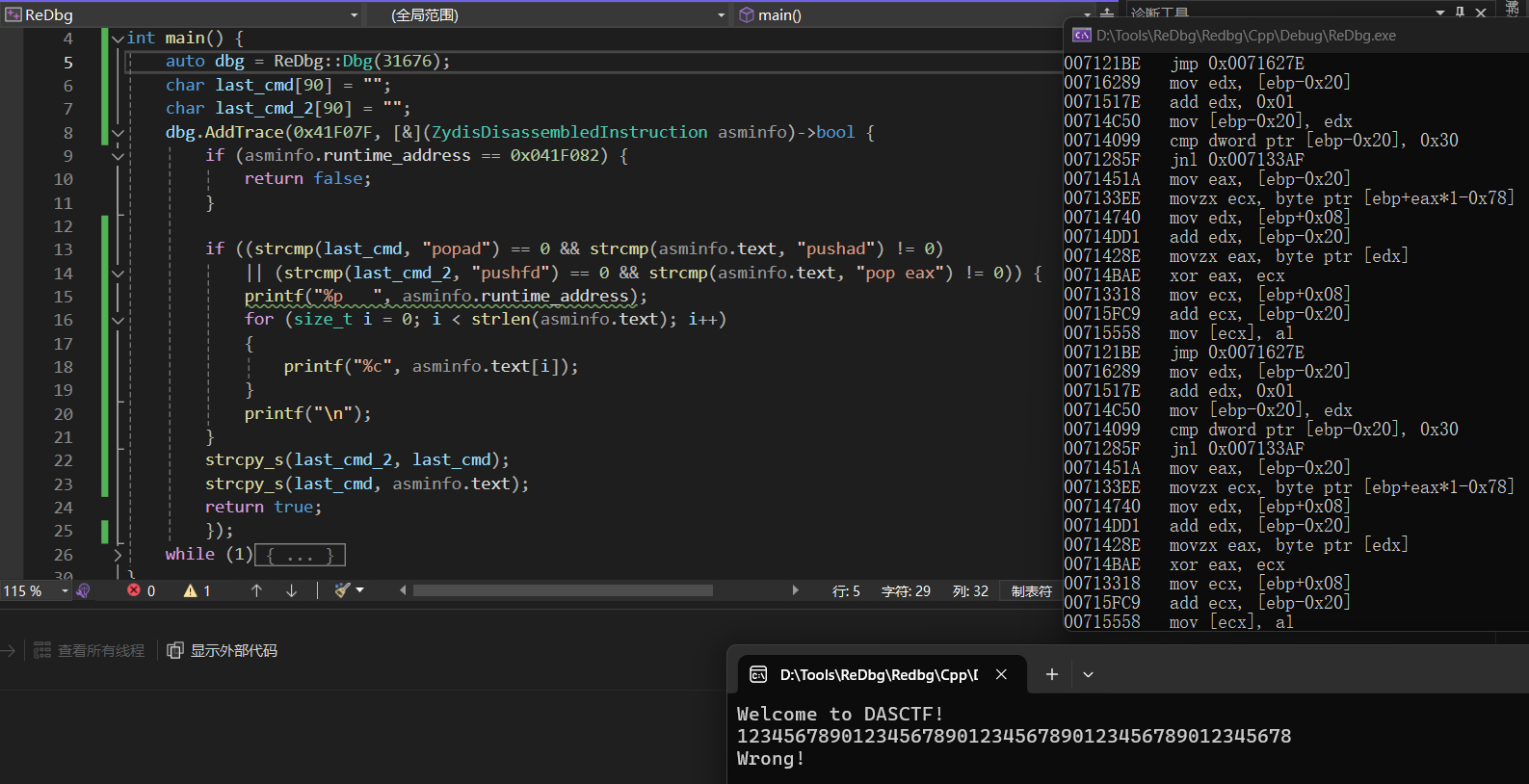Click the ReDbg.exe console title path
1529x784 pixels.
[1246, 36]
